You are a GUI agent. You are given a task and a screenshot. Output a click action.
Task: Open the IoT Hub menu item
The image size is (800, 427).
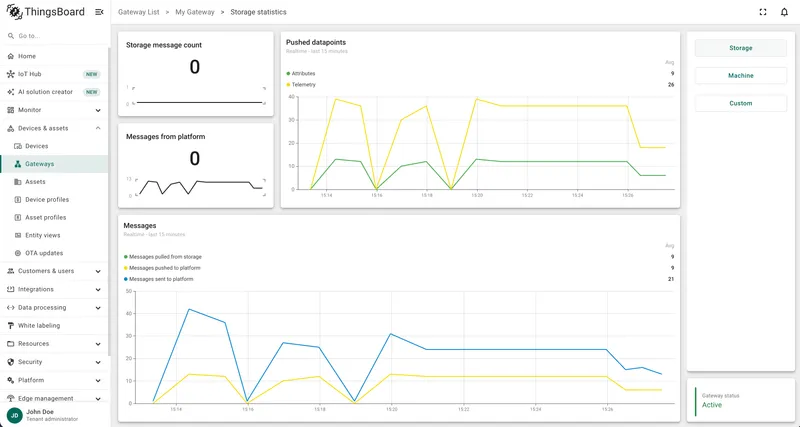click(54, 74)
